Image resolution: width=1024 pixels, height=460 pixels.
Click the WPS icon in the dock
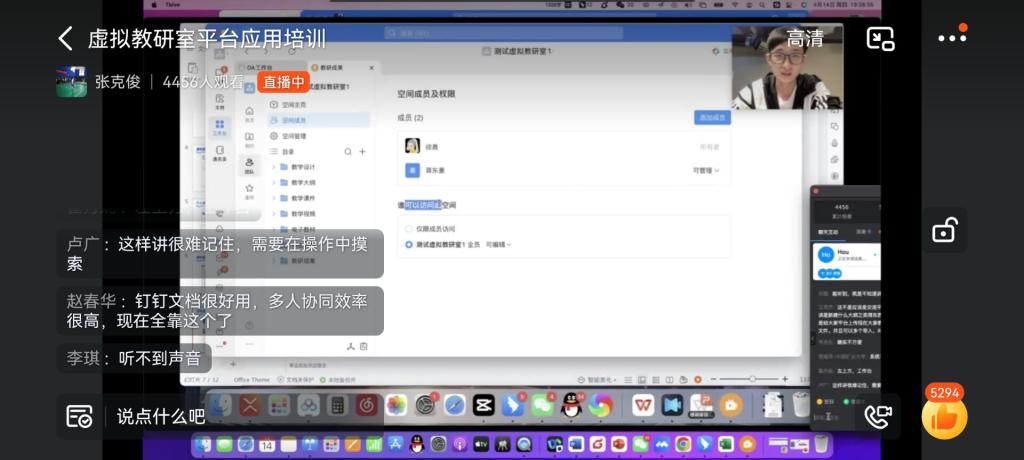[643, 405]
